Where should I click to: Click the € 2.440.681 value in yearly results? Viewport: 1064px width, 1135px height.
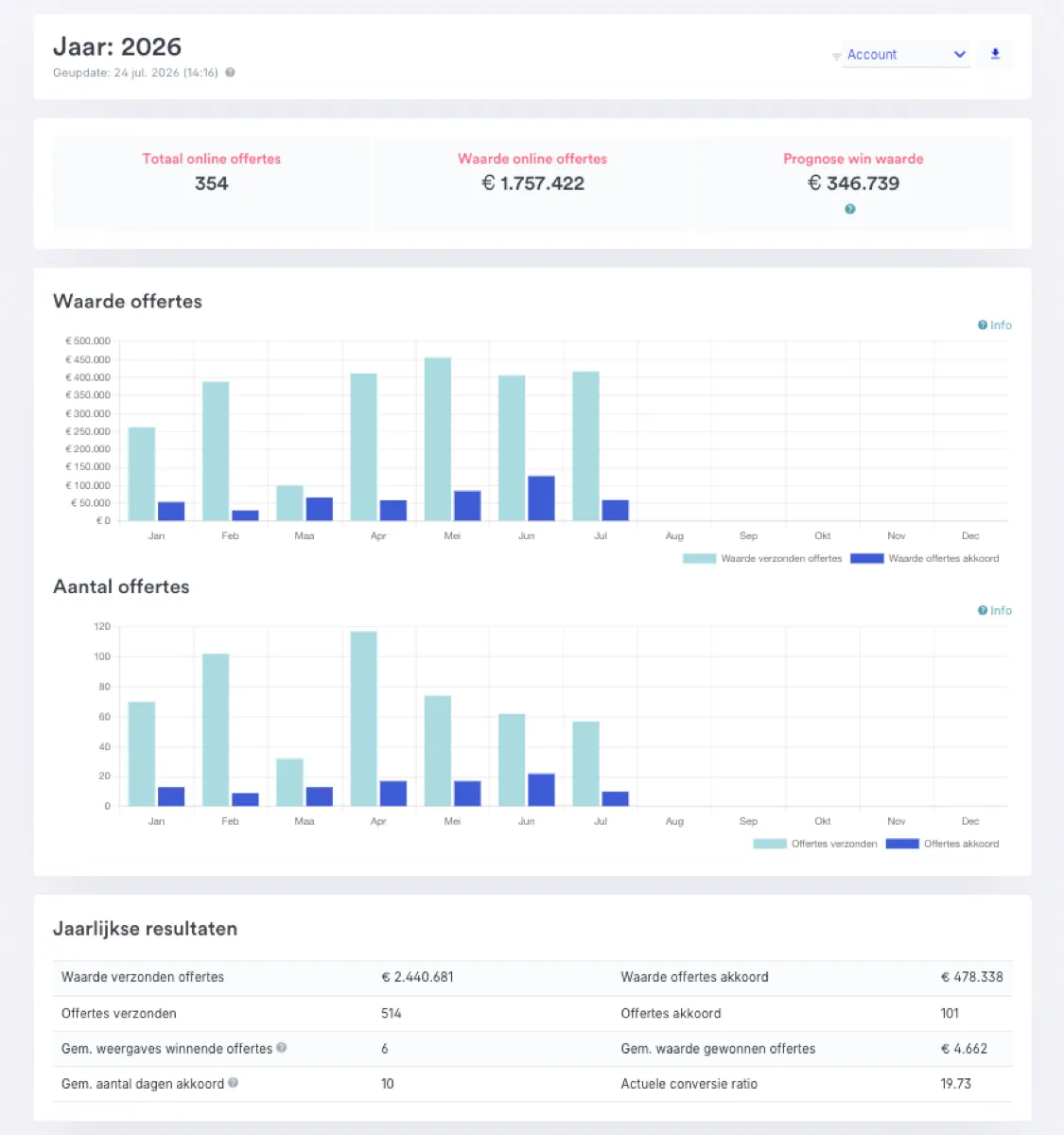[417, 977]
